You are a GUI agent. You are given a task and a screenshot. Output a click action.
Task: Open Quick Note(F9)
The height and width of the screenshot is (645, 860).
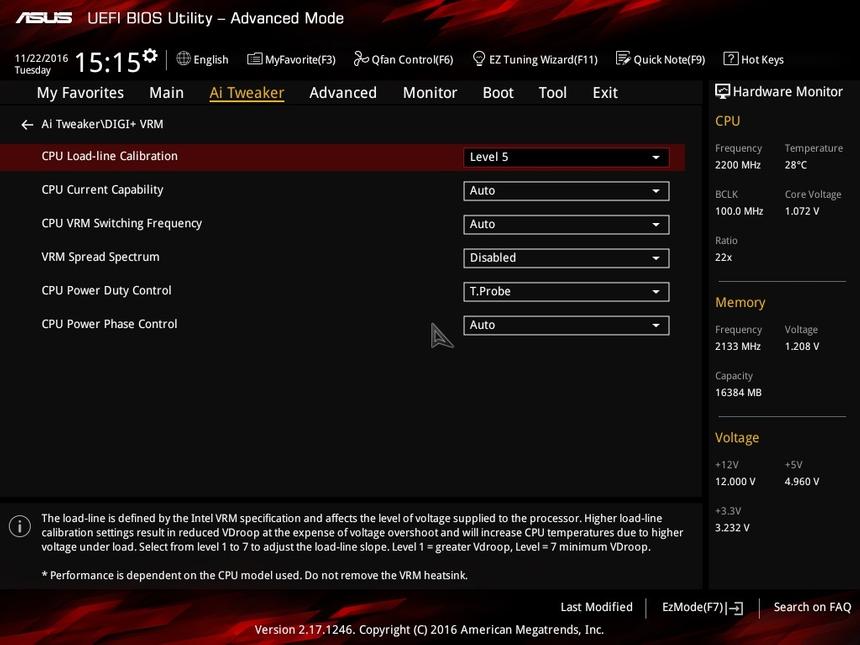point(661,59)
